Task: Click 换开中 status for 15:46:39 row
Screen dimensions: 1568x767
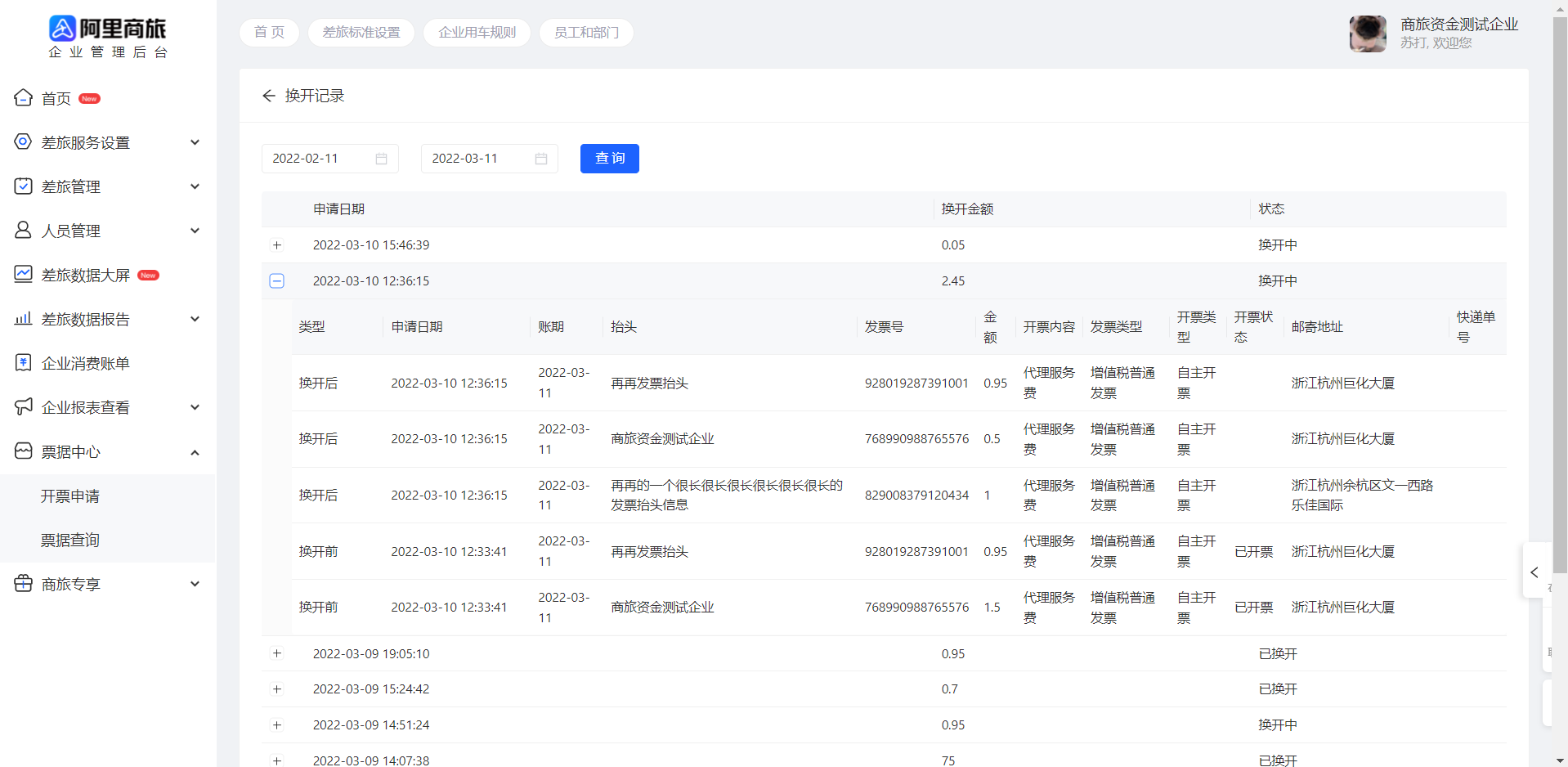Action: (1278, 245)
